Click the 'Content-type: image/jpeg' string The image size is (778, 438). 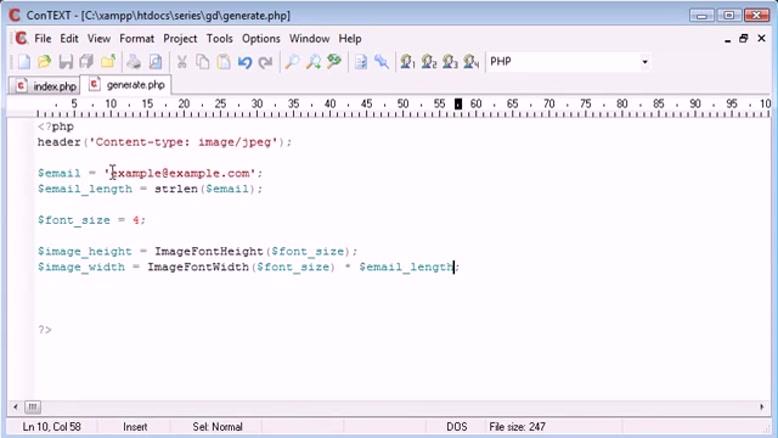click(183, 142)
